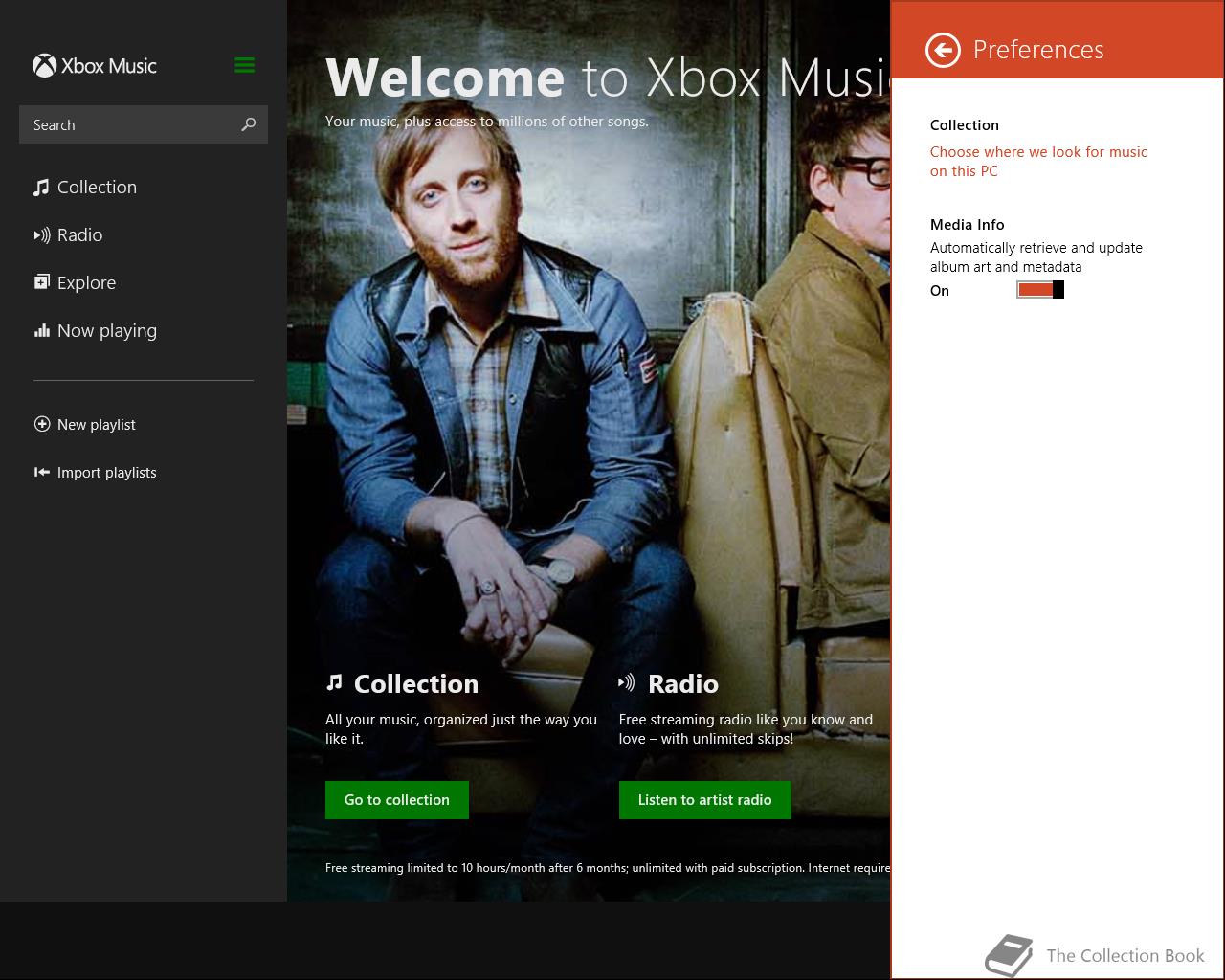Open Collection in the sidebar
The height and width of the screenshot is (980, 1225).
tap(97, 188)
